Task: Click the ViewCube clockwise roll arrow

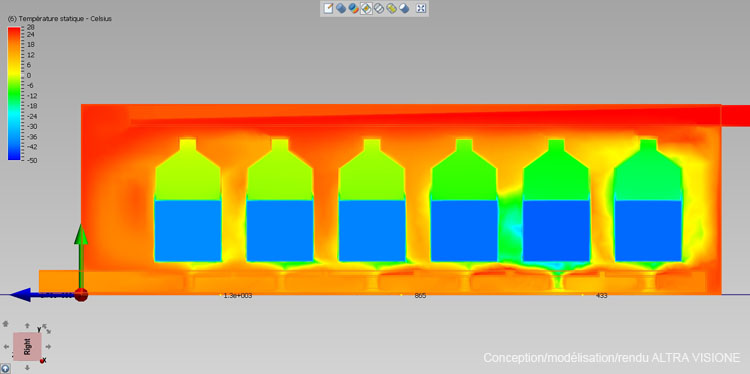Action: [x=49, y=331]
